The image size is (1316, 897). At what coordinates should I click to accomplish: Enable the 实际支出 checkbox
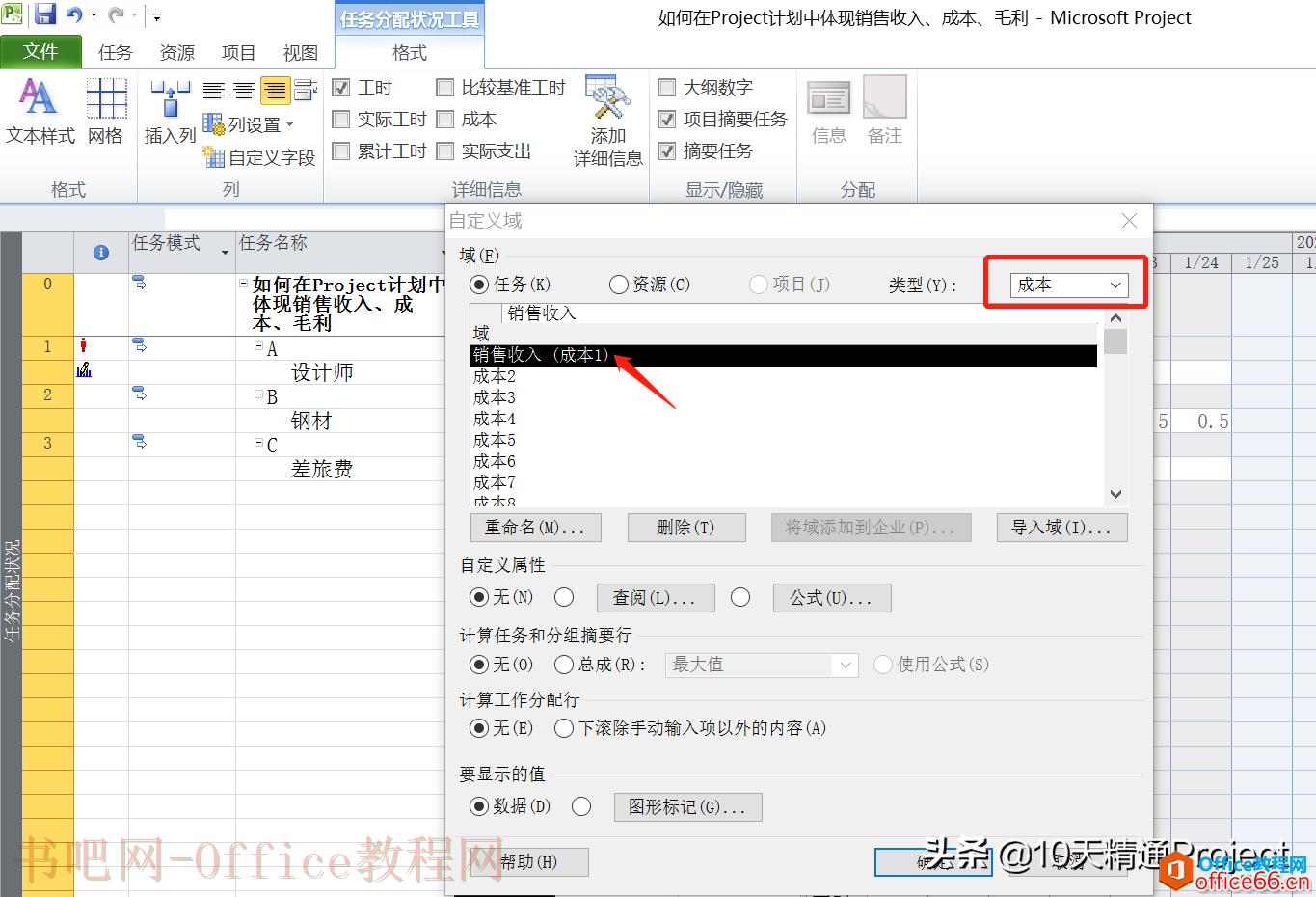(444, 151)
